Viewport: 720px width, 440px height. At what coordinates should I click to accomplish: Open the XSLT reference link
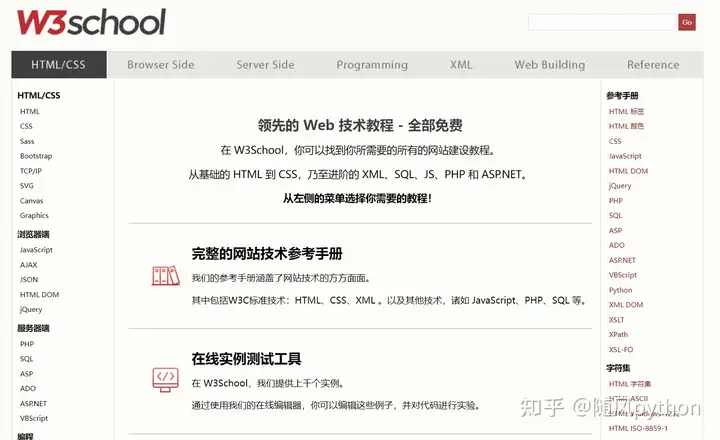click(616, 320)
